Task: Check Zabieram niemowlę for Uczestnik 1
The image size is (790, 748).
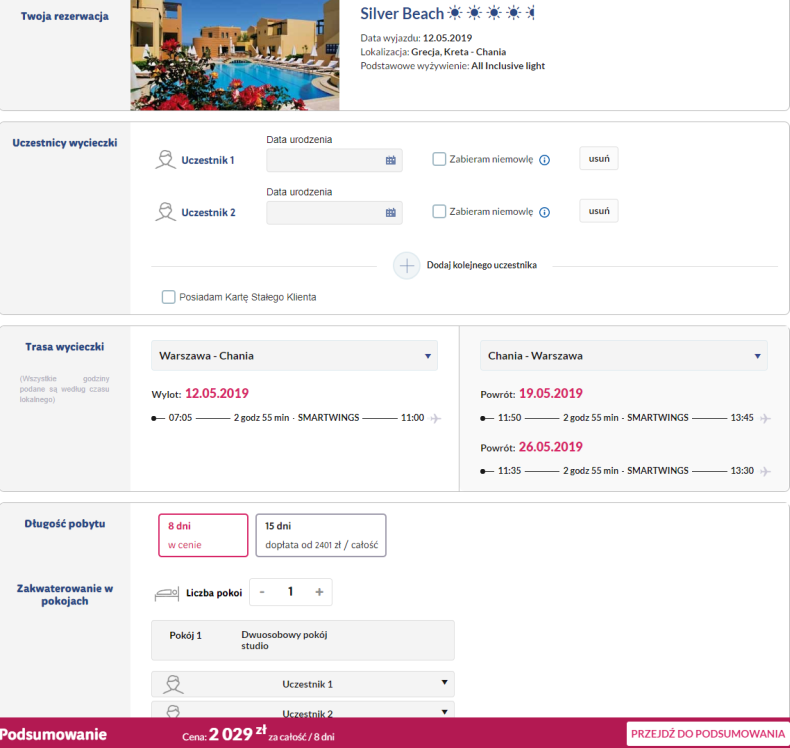Action: 439,159
